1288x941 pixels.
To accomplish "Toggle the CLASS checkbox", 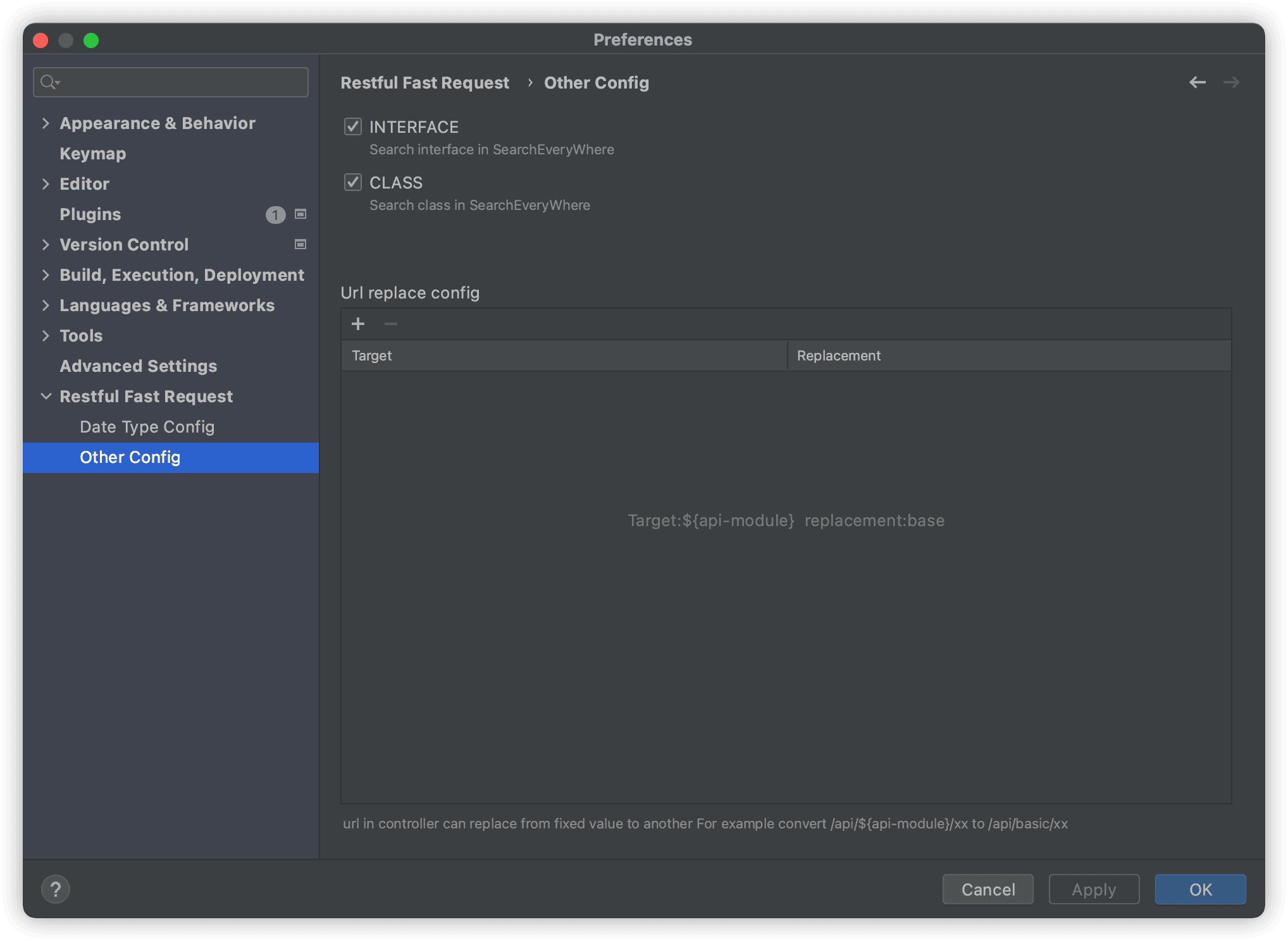I will (x=353, y=183).
